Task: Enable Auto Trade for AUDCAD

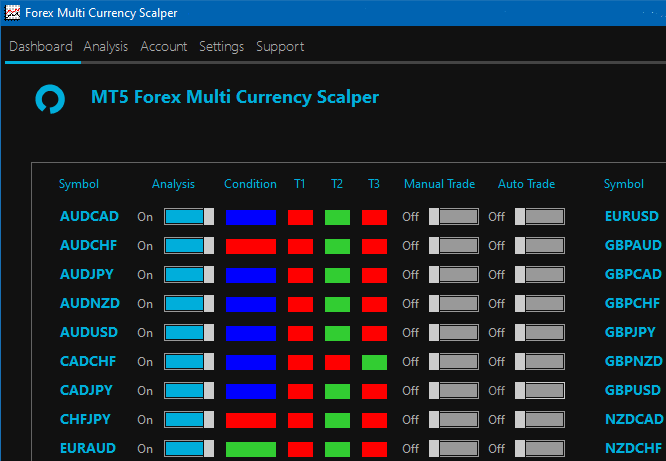Action: (x=540, y=217)
